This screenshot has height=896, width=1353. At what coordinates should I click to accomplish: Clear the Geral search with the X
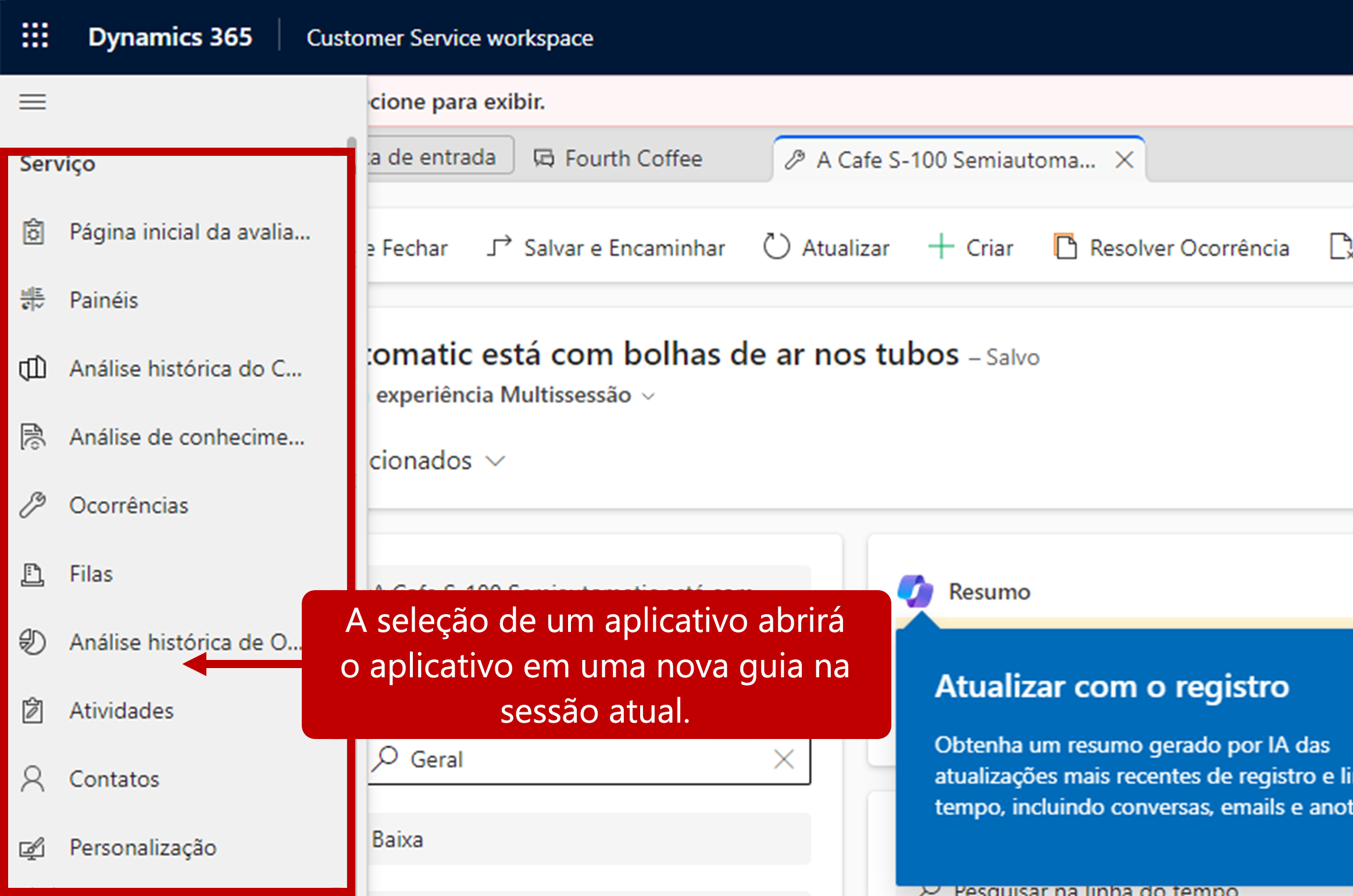pyautogui.click(x=784, y=759)
